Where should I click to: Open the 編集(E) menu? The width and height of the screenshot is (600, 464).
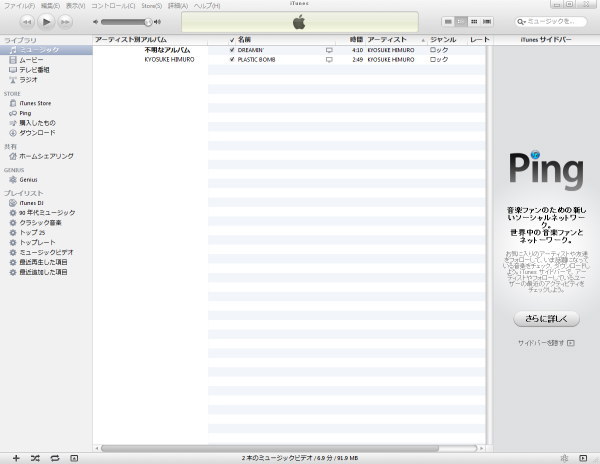(50, 6)
